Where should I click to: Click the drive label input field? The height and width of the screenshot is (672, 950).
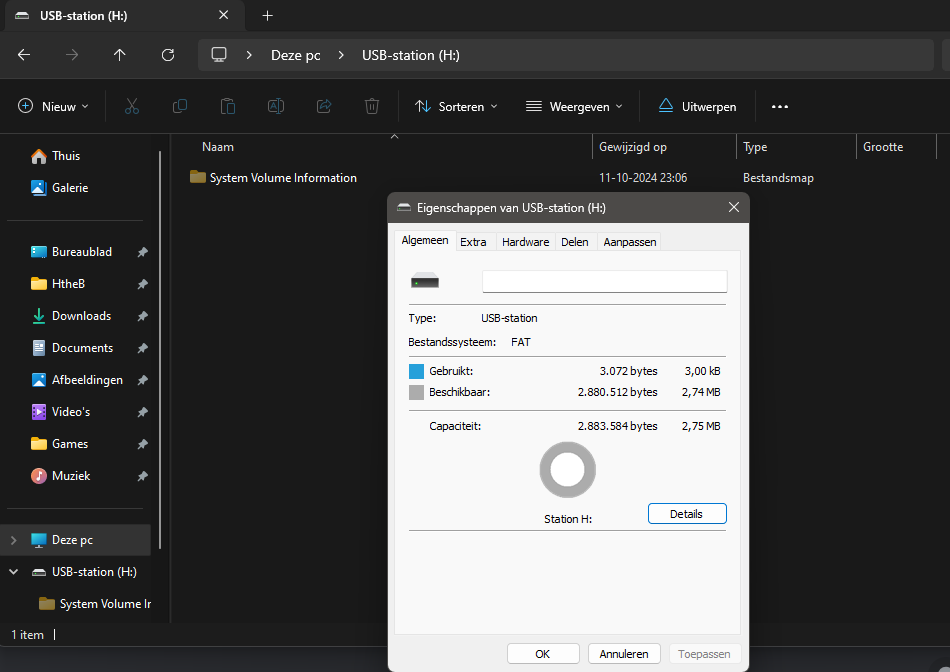604,282
